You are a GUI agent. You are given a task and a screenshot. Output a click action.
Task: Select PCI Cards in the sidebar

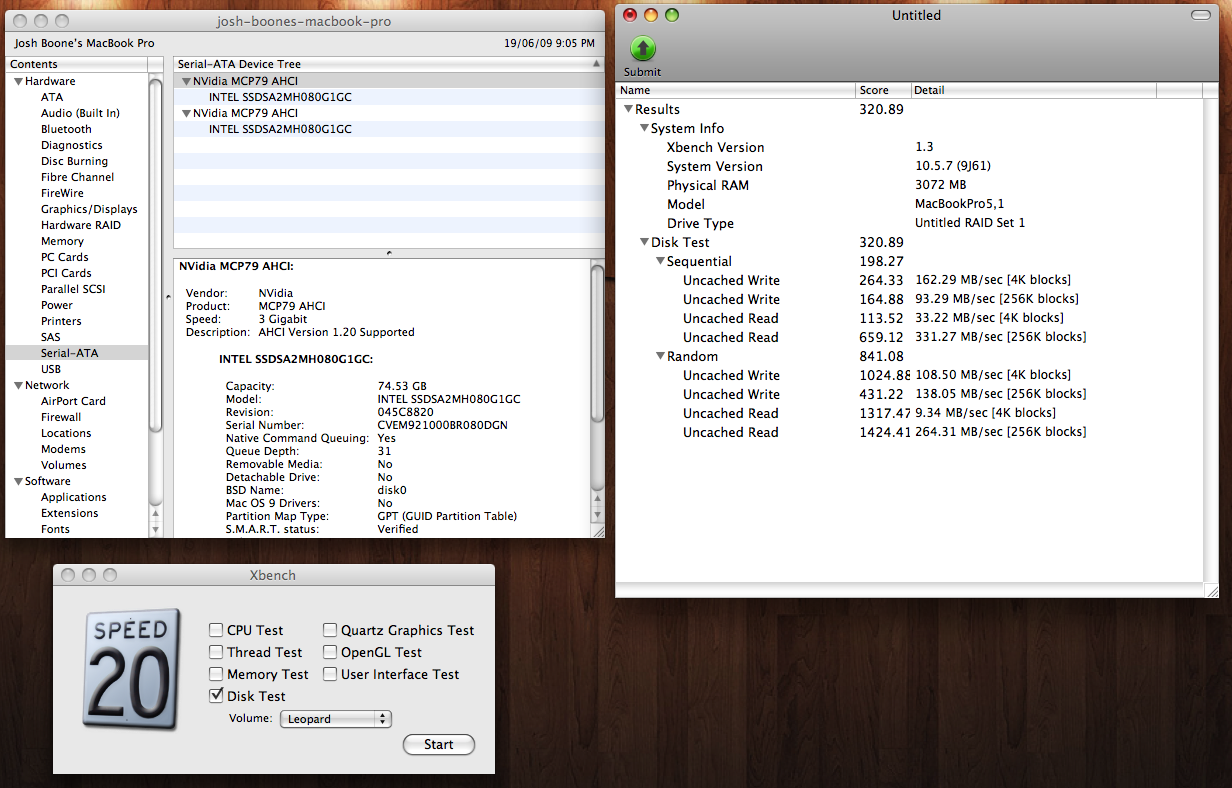coord(66,273)
